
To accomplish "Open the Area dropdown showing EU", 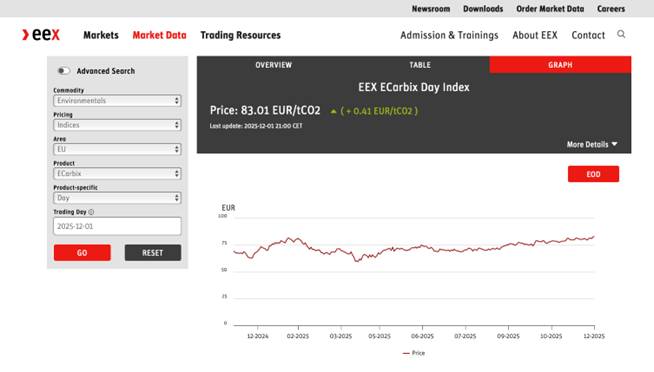I will pos(117,149).
